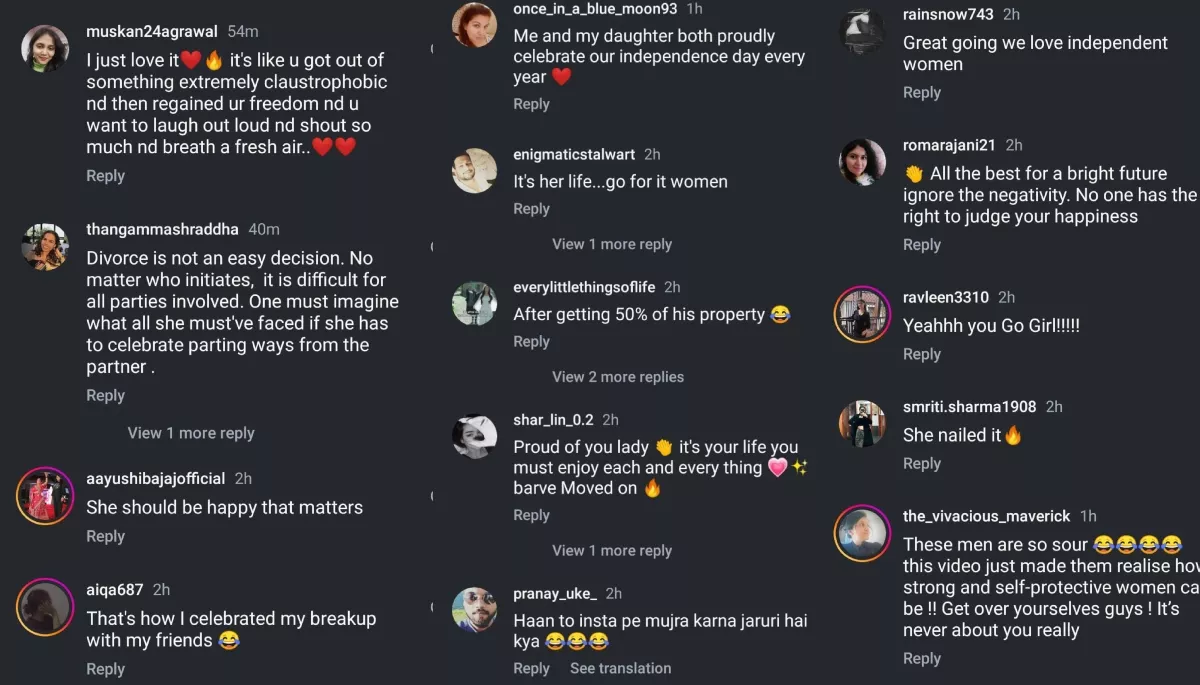Viewport: 1200px width, 685px height.
Task: Expand 'View 1 more reply' under thangammashraddha
Action: (191, 433)
